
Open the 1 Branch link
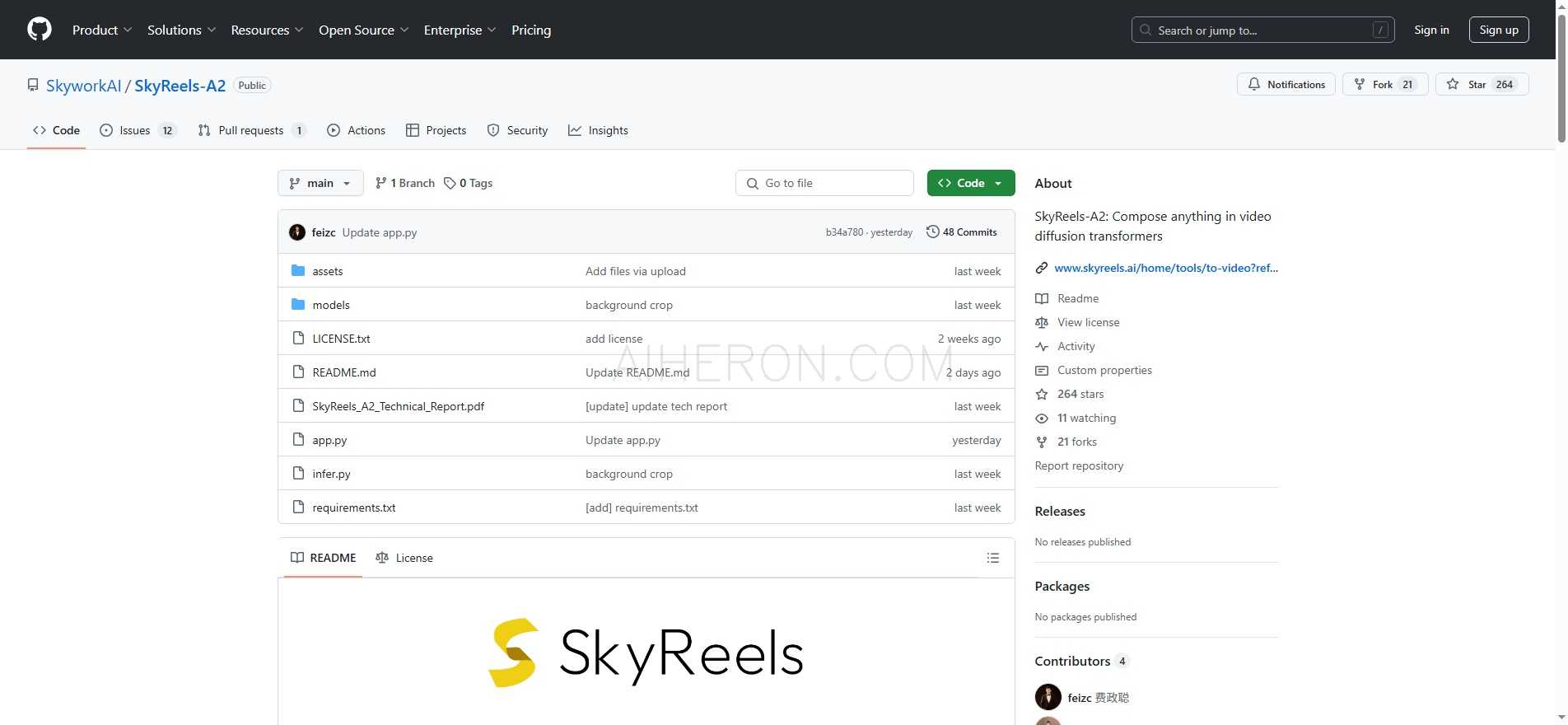[x=404, y=183]
